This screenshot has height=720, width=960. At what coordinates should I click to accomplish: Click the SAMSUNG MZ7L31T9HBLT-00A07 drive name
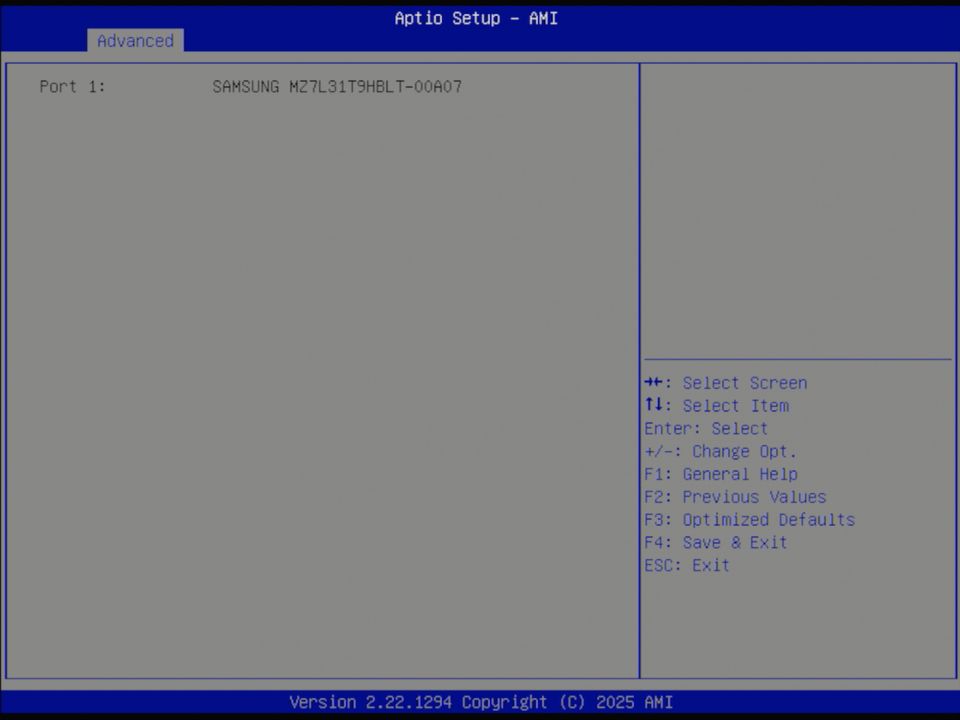pyautogui.click(x=336, y=86)
